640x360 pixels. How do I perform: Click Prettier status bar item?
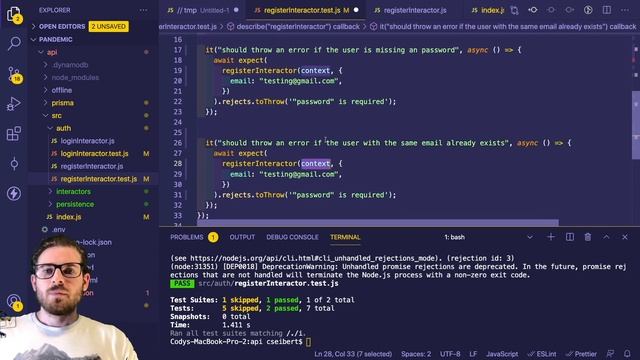pyautogui.click(x=582, y=354)
